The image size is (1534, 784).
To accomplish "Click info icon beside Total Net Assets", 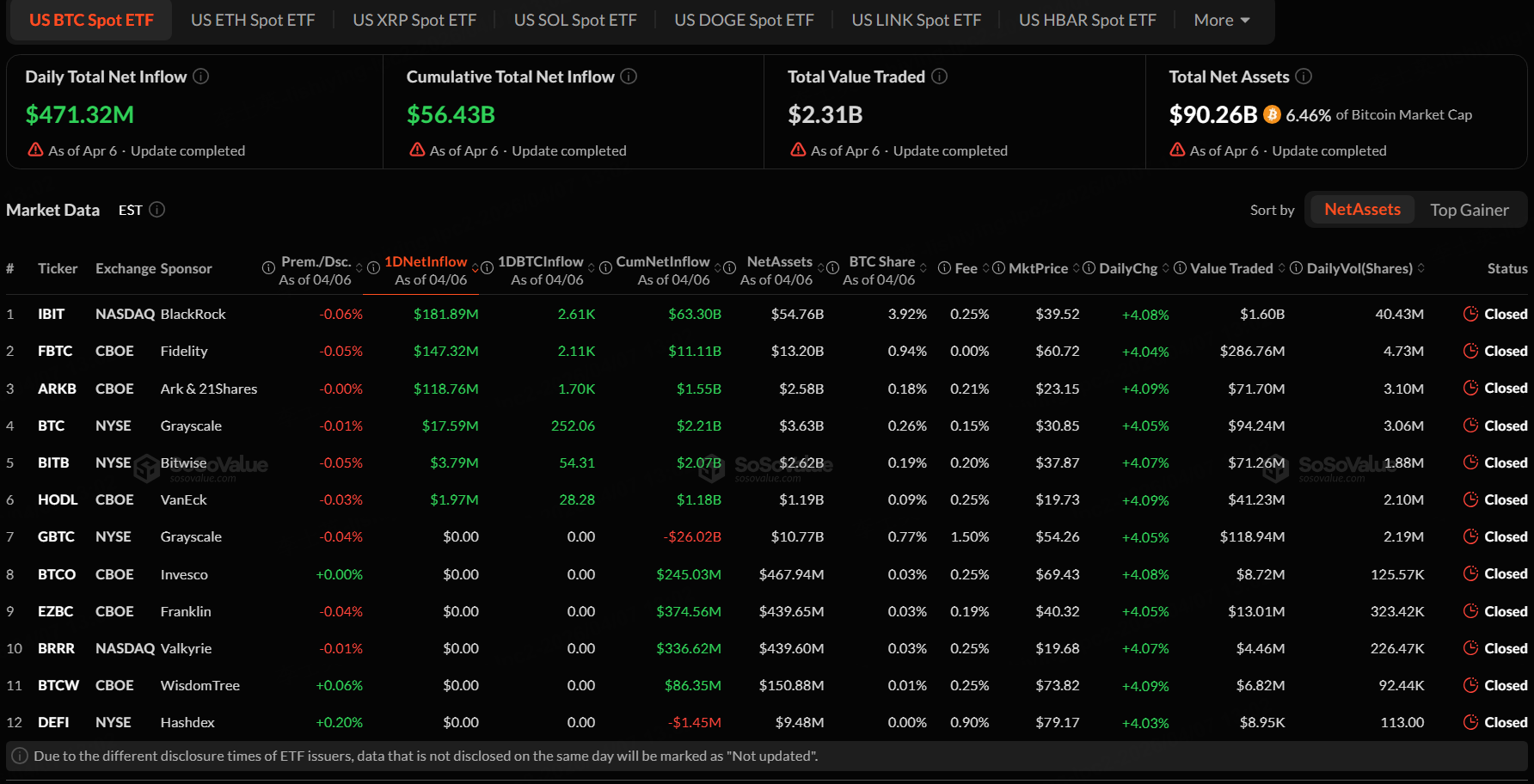I will (x=1304, y=77).
